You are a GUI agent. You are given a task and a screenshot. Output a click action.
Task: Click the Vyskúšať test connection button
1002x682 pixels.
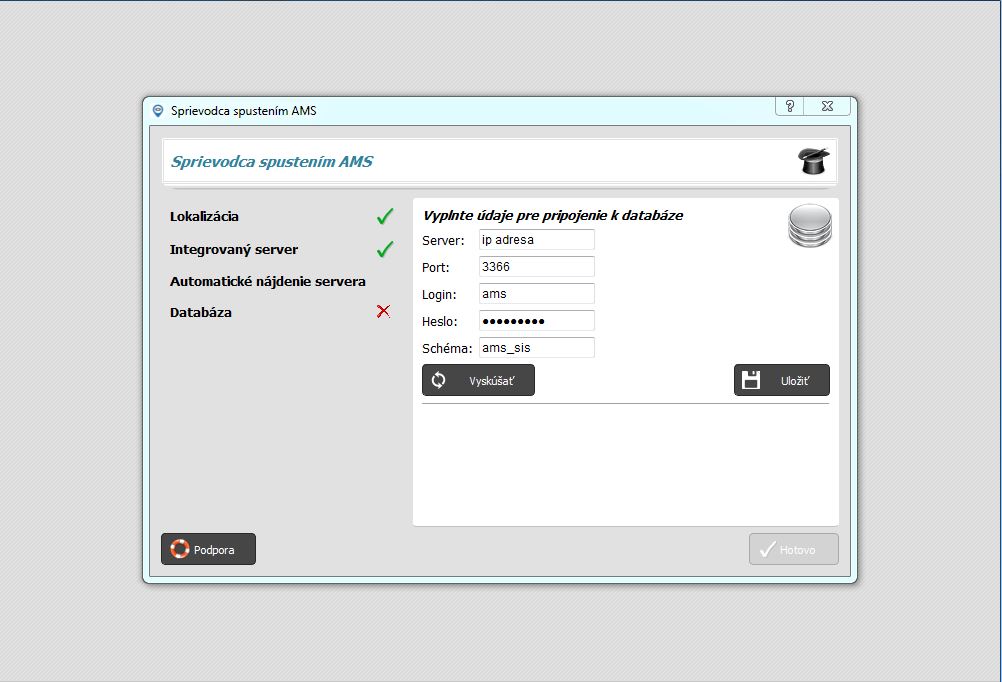point(478,380)
